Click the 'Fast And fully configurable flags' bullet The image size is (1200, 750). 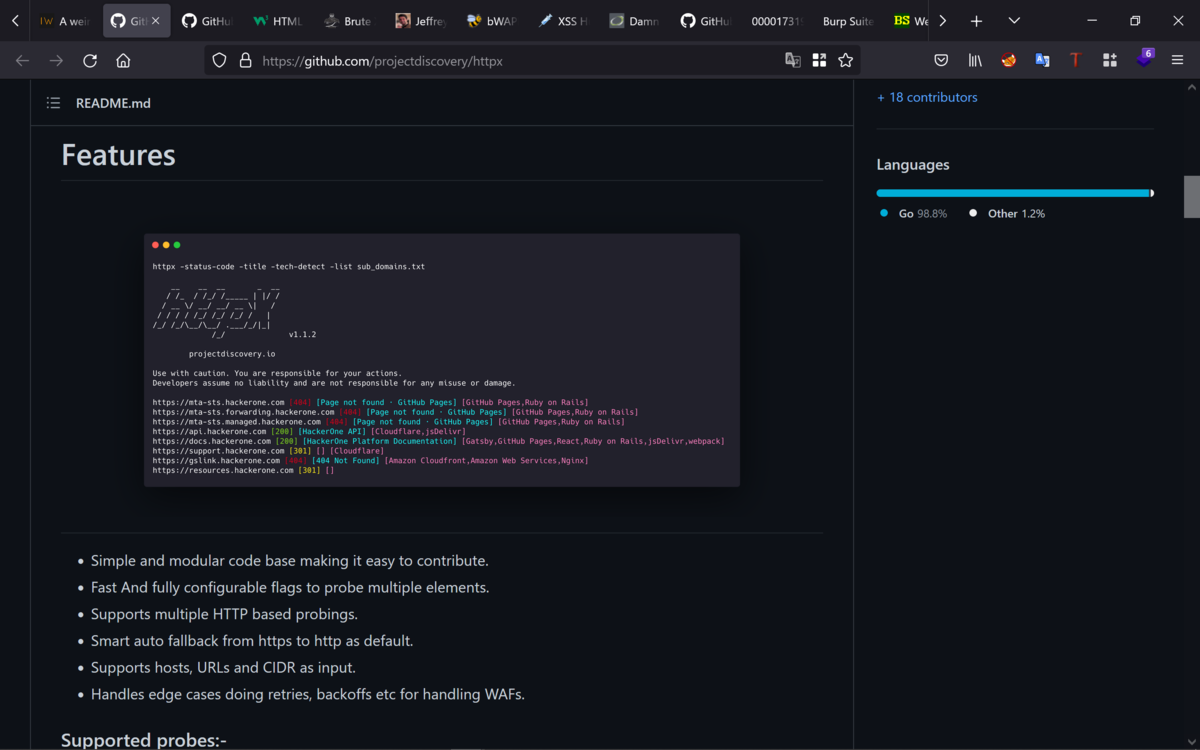coord(290,587)
